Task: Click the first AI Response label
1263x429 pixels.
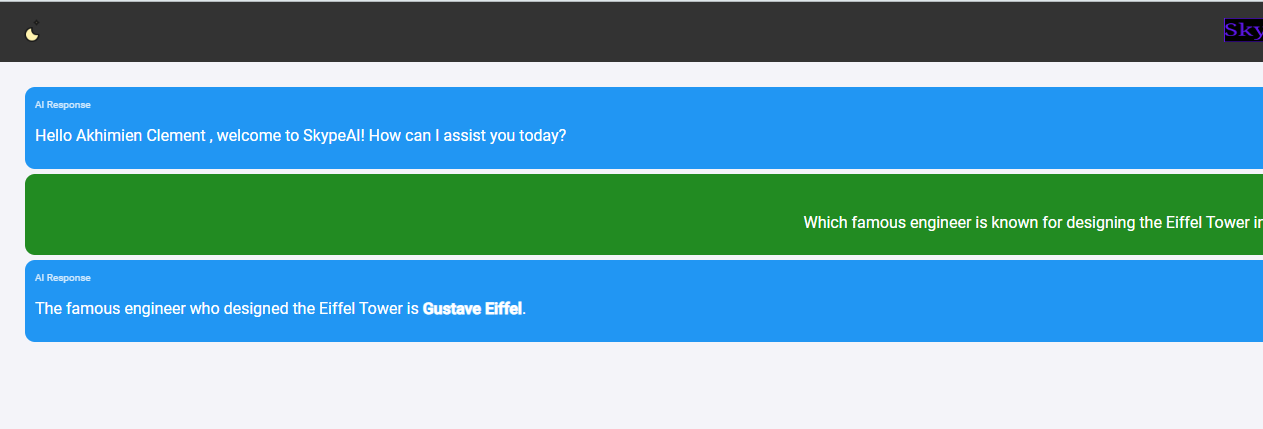Action: 63,104
